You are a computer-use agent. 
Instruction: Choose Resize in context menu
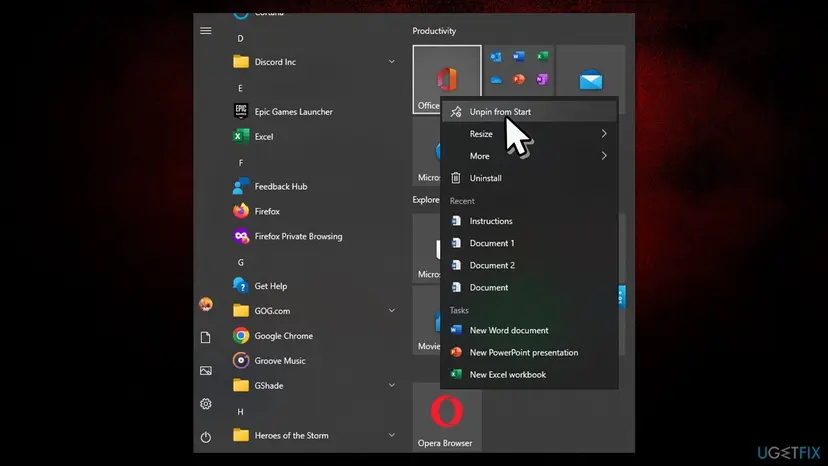point(529,134)
